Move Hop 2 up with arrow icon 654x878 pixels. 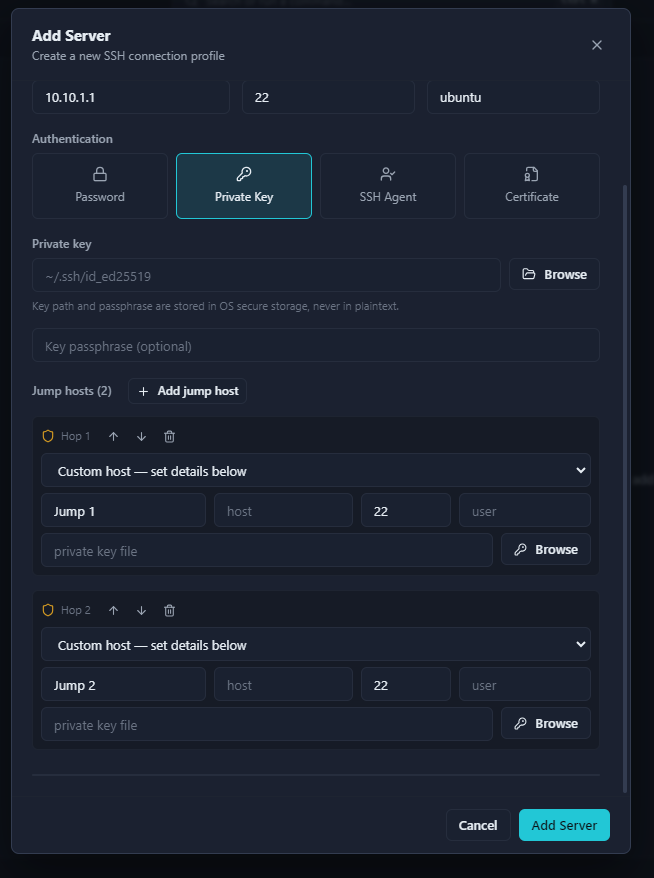coord(114,610)
